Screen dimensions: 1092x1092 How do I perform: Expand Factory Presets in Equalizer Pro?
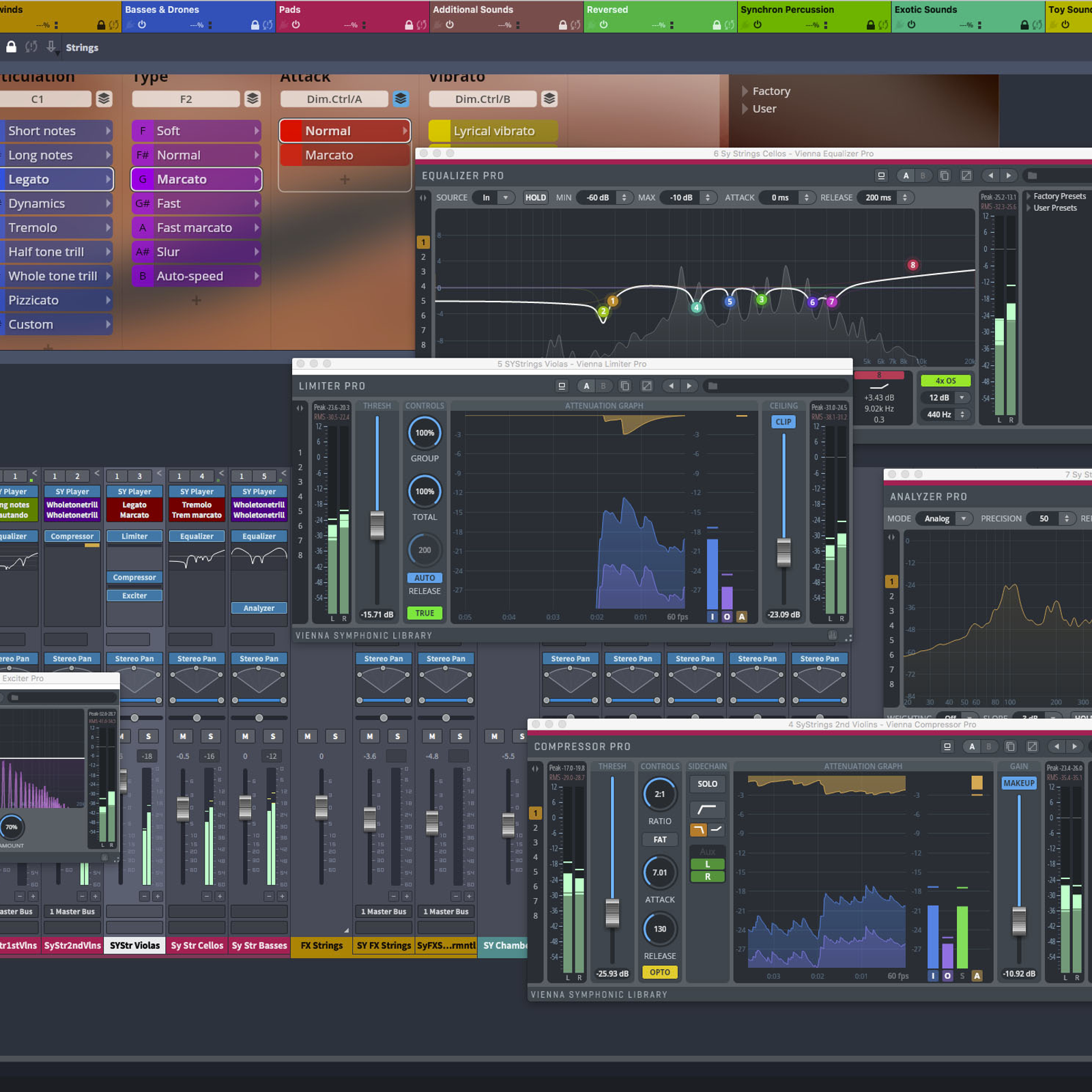[x=1029, y=197]
